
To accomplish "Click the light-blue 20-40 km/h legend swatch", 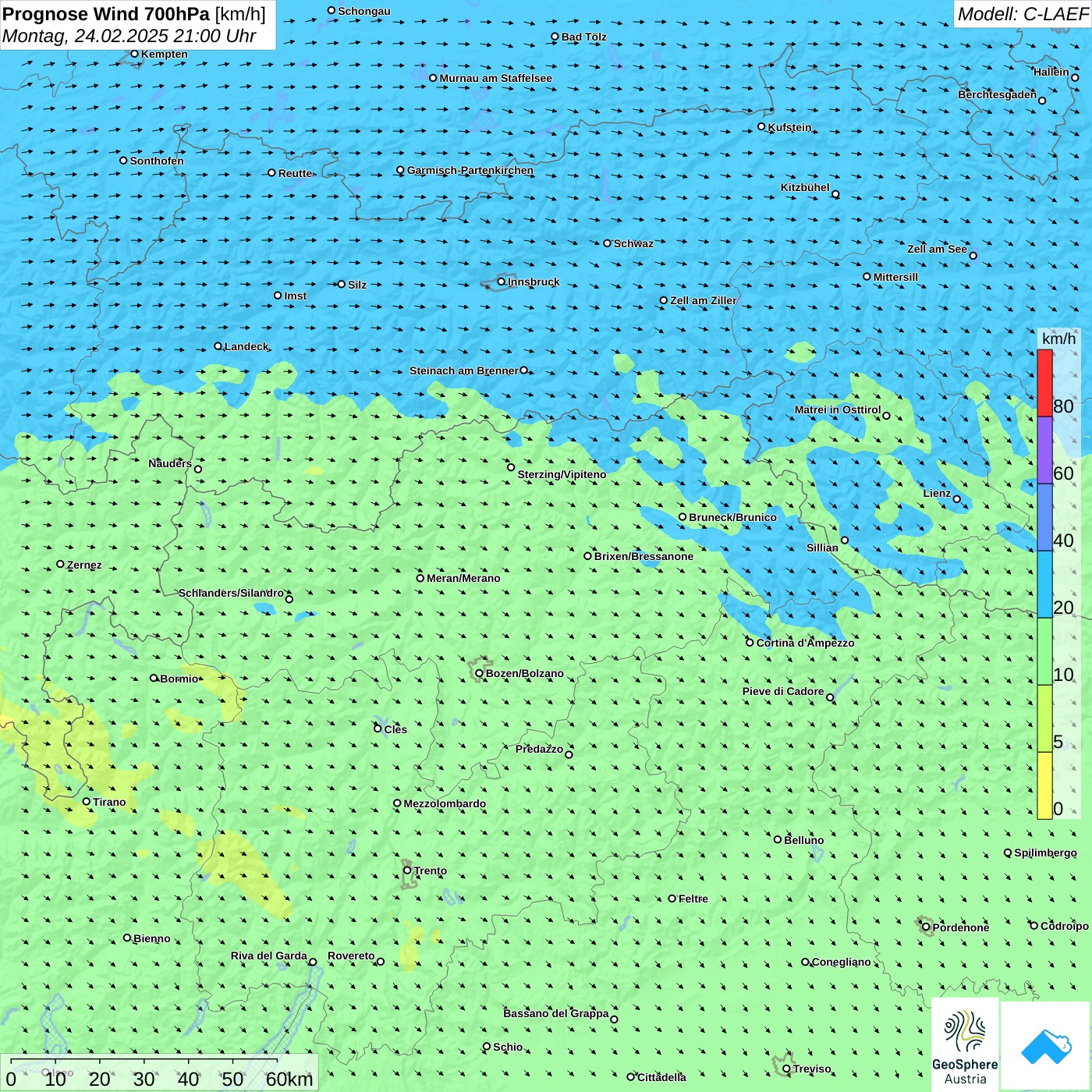I will tap(1044, 584).
